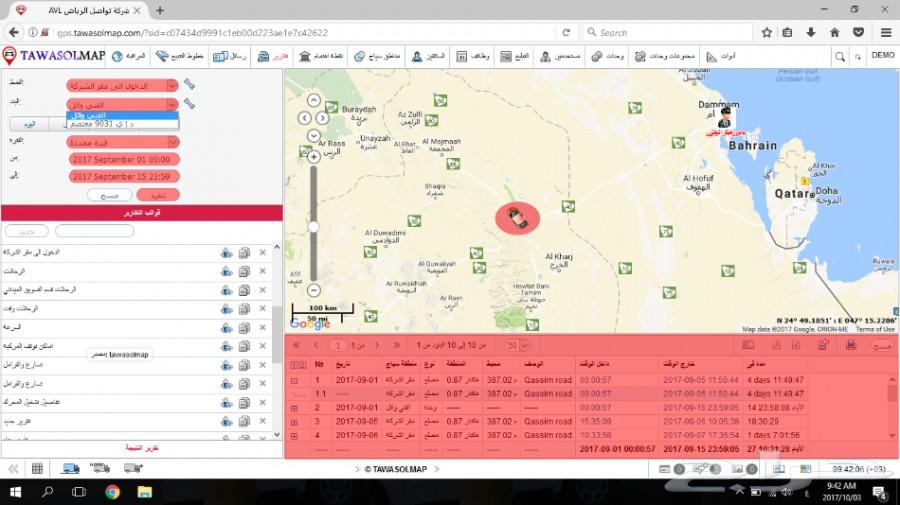
Task: Open the Windows notification center
Action: (x=879, y=492)
